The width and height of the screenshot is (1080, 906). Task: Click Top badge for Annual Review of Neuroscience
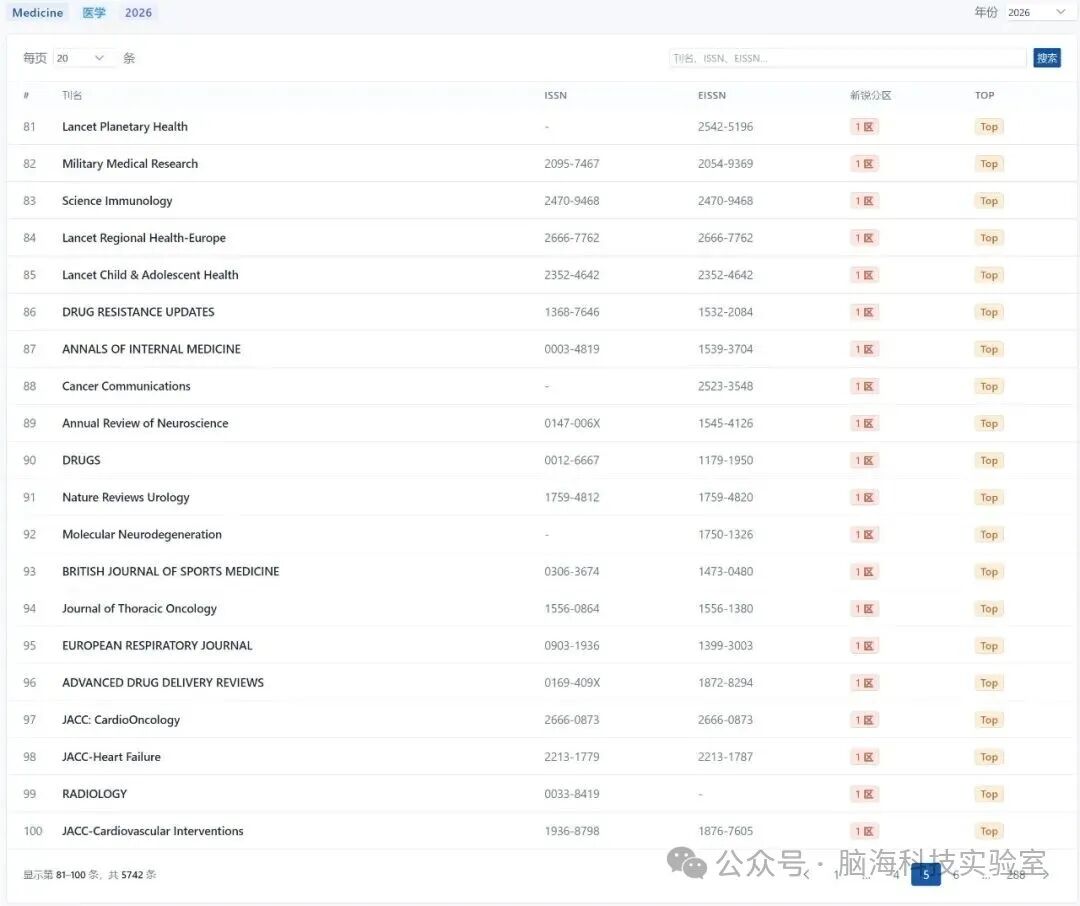989,424
